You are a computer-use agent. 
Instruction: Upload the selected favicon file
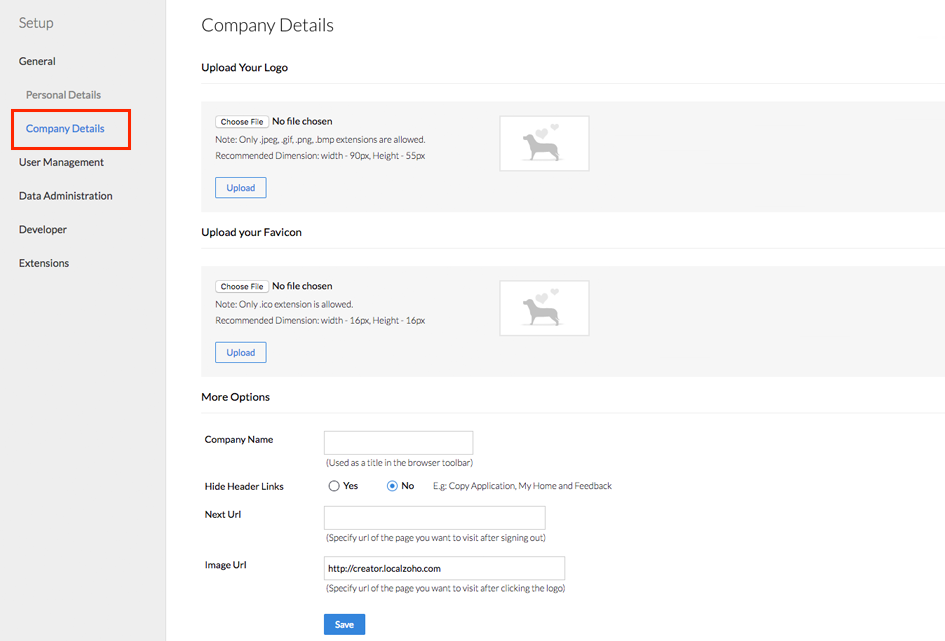pos(240,352)
